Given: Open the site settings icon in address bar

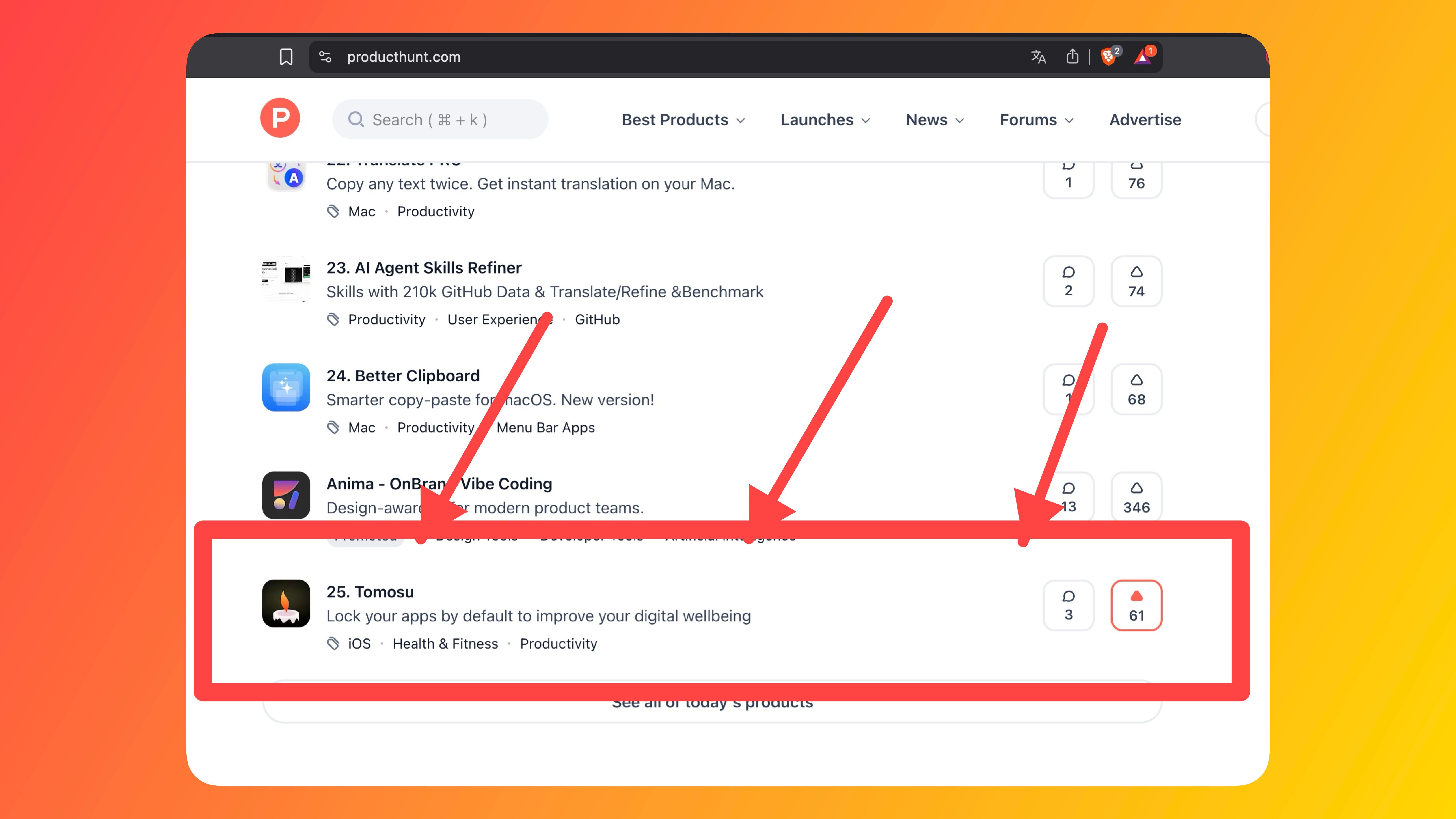Looking at the screenshot, I should click(325, 56).
